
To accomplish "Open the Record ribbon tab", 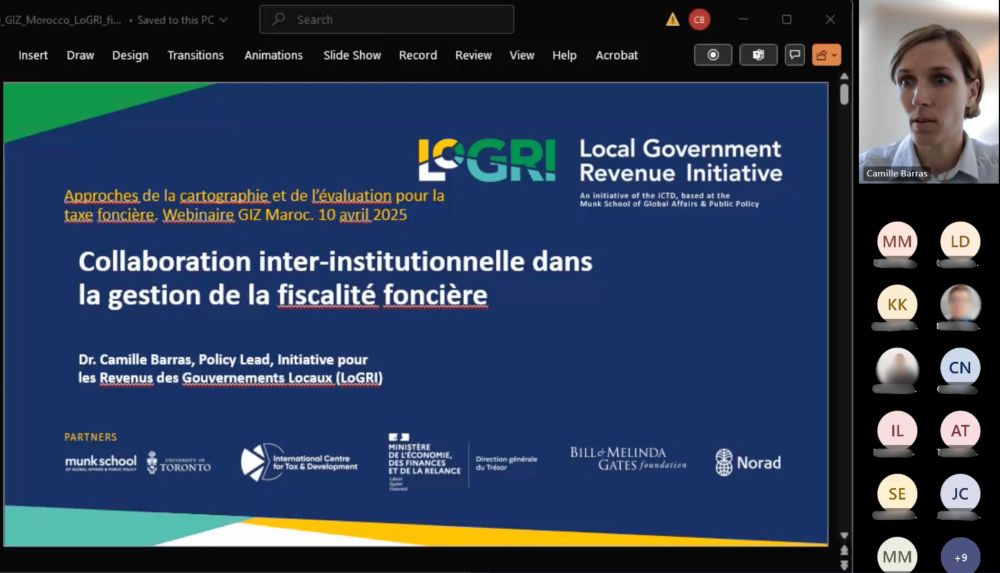I will point(418,56).
